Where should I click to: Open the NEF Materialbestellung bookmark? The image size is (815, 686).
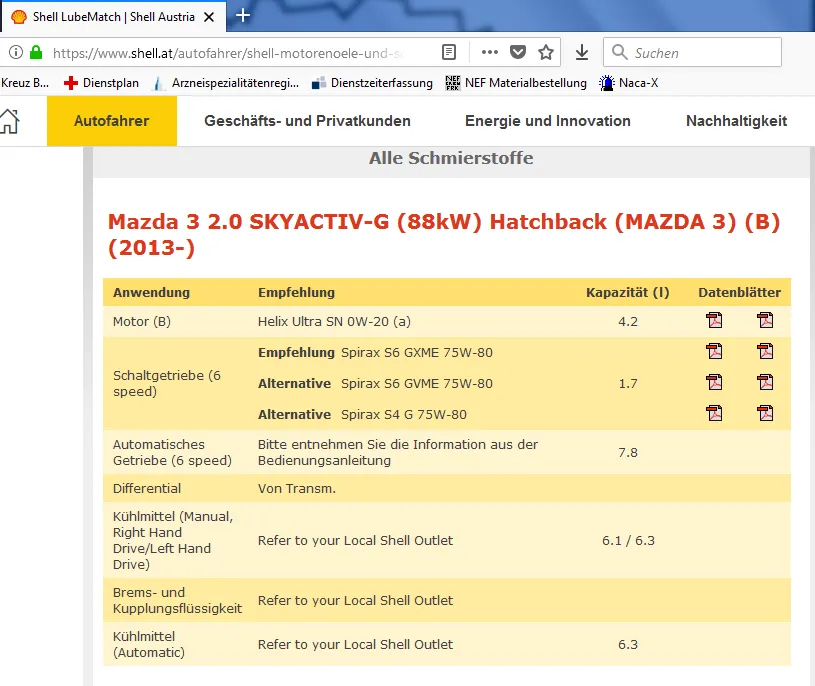point(516,83)
